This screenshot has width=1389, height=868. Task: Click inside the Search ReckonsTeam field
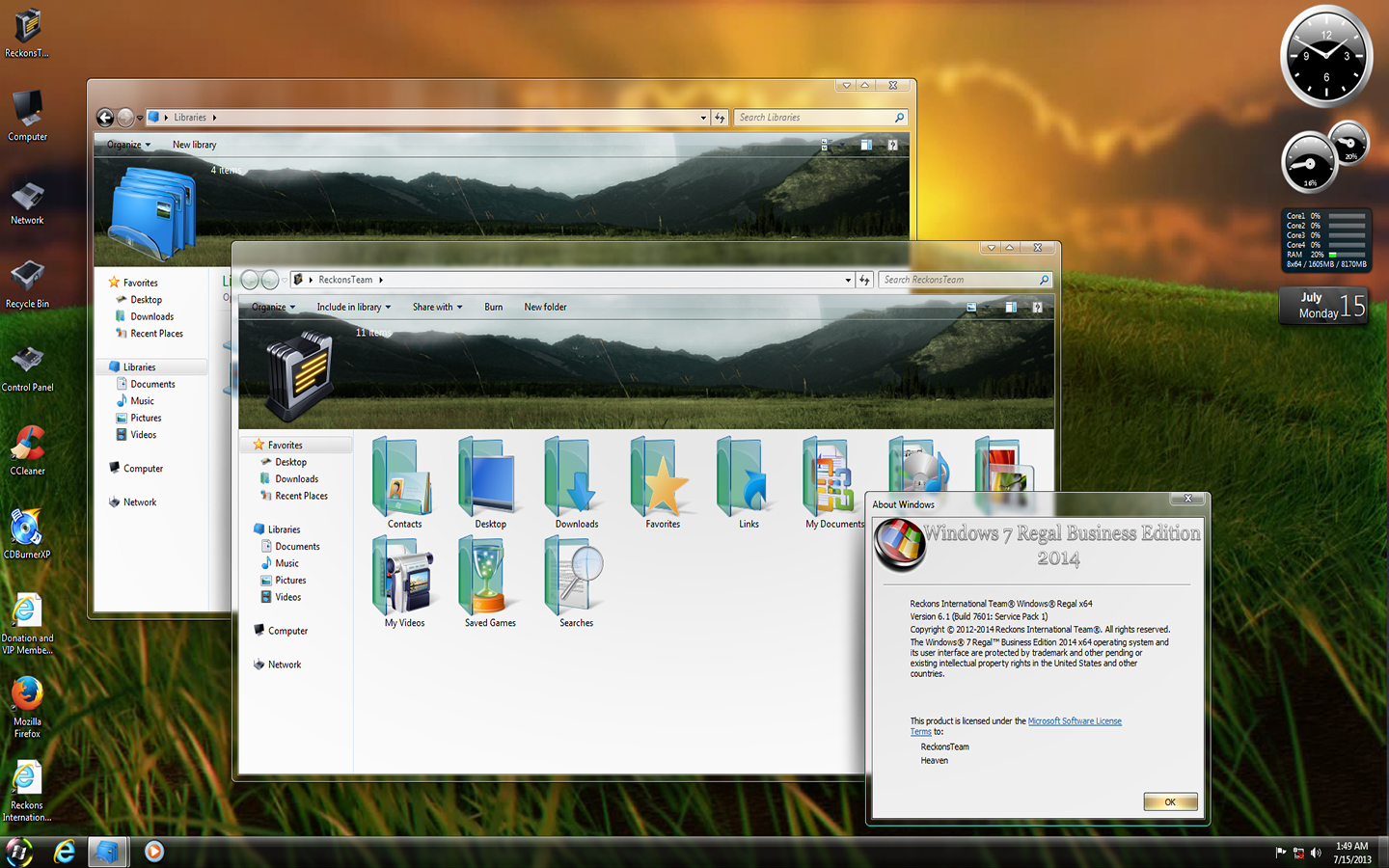pyautogui.click(x=965, y=279)
